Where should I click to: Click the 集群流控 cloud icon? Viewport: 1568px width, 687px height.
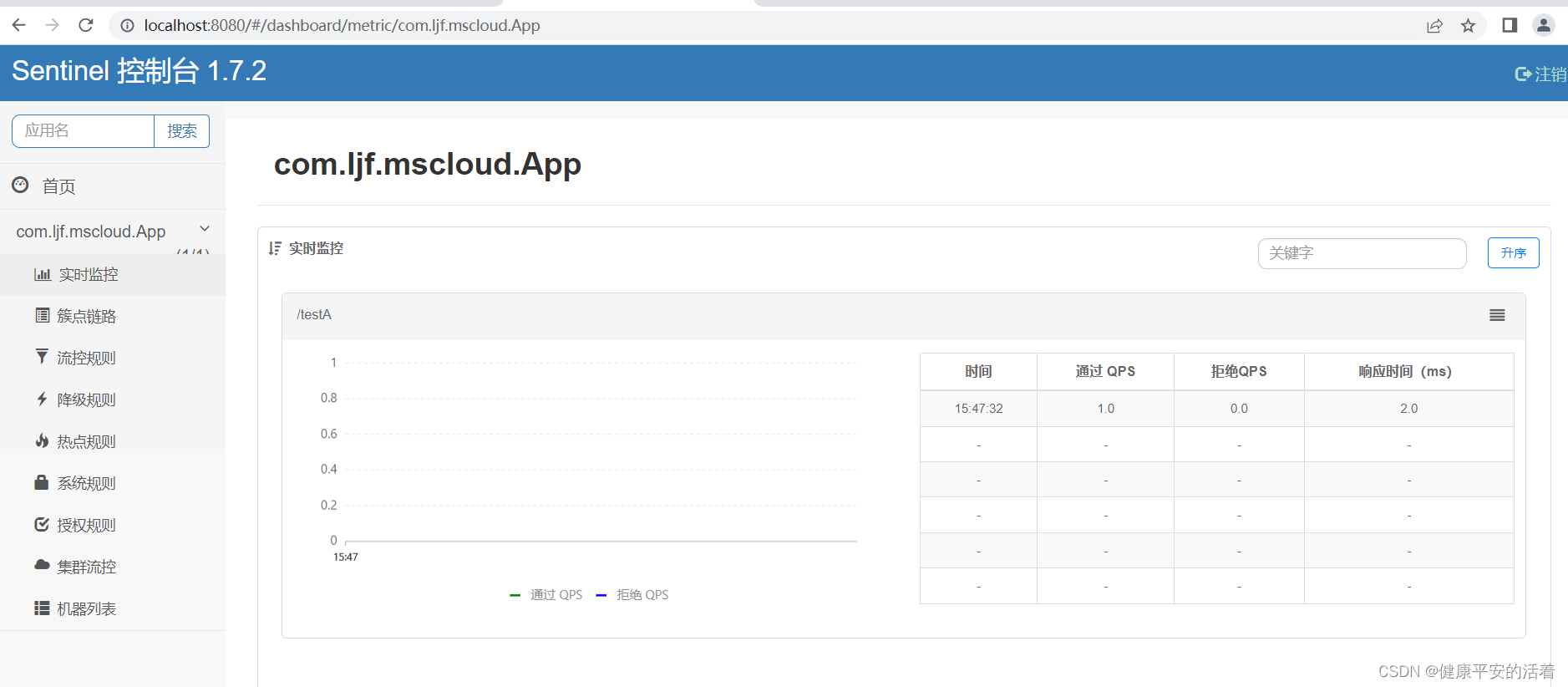(42, 565)
